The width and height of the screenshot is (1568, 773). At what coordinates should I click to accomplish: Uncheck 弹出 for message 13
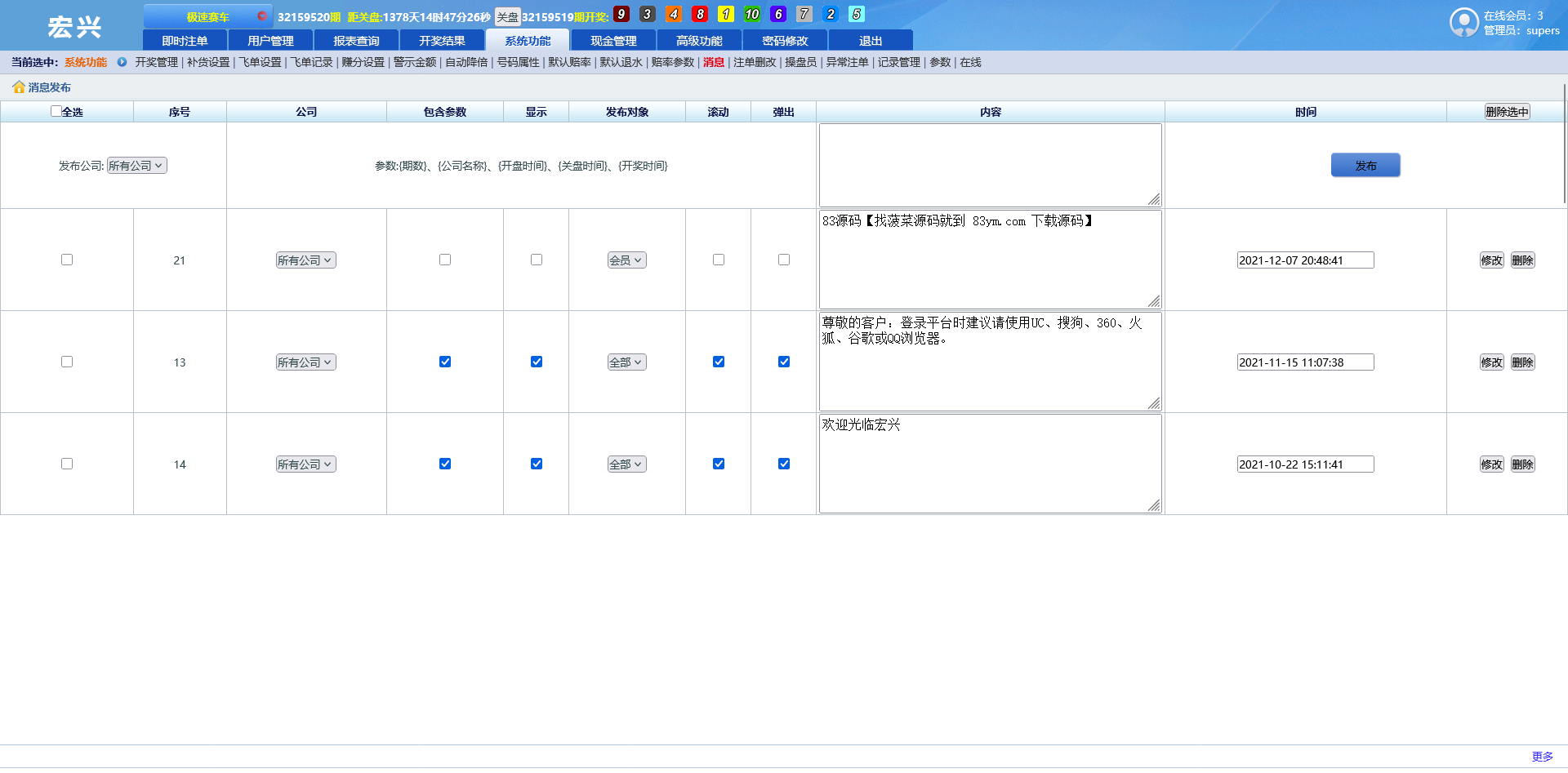click(x=784, y=362)
